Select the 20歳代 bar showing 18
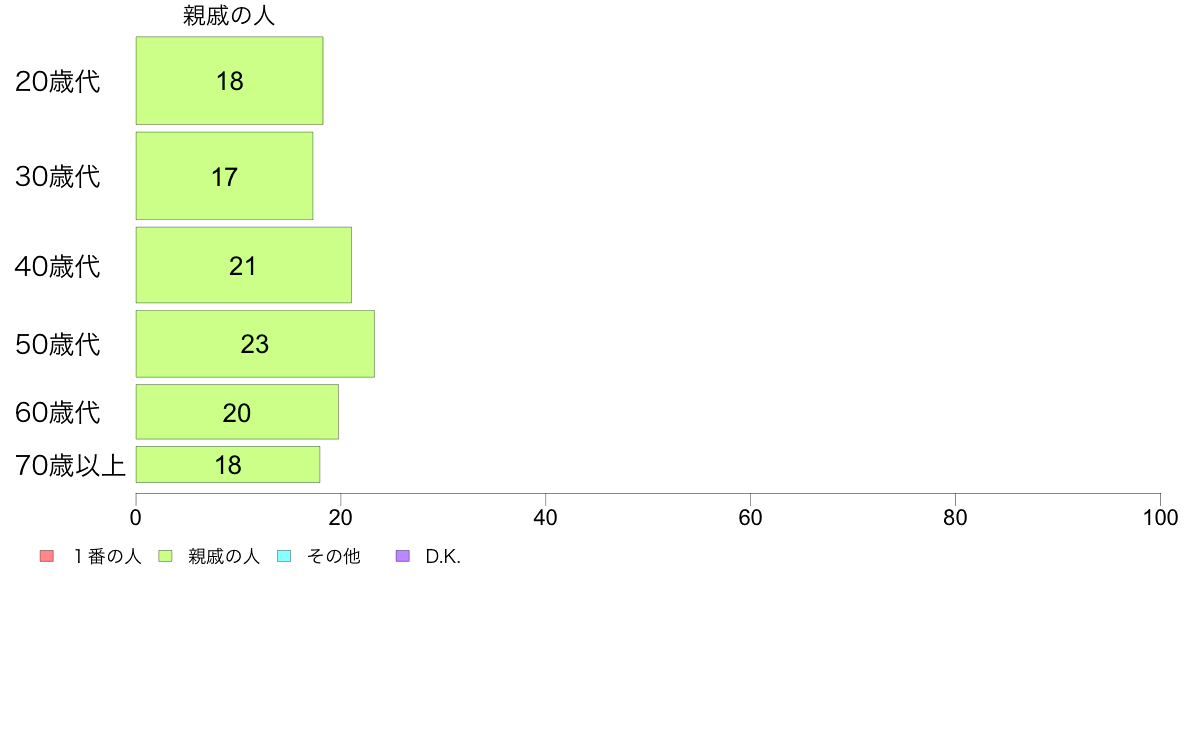Viewport: 1188px width, 736px height. (x=230, y=80)
